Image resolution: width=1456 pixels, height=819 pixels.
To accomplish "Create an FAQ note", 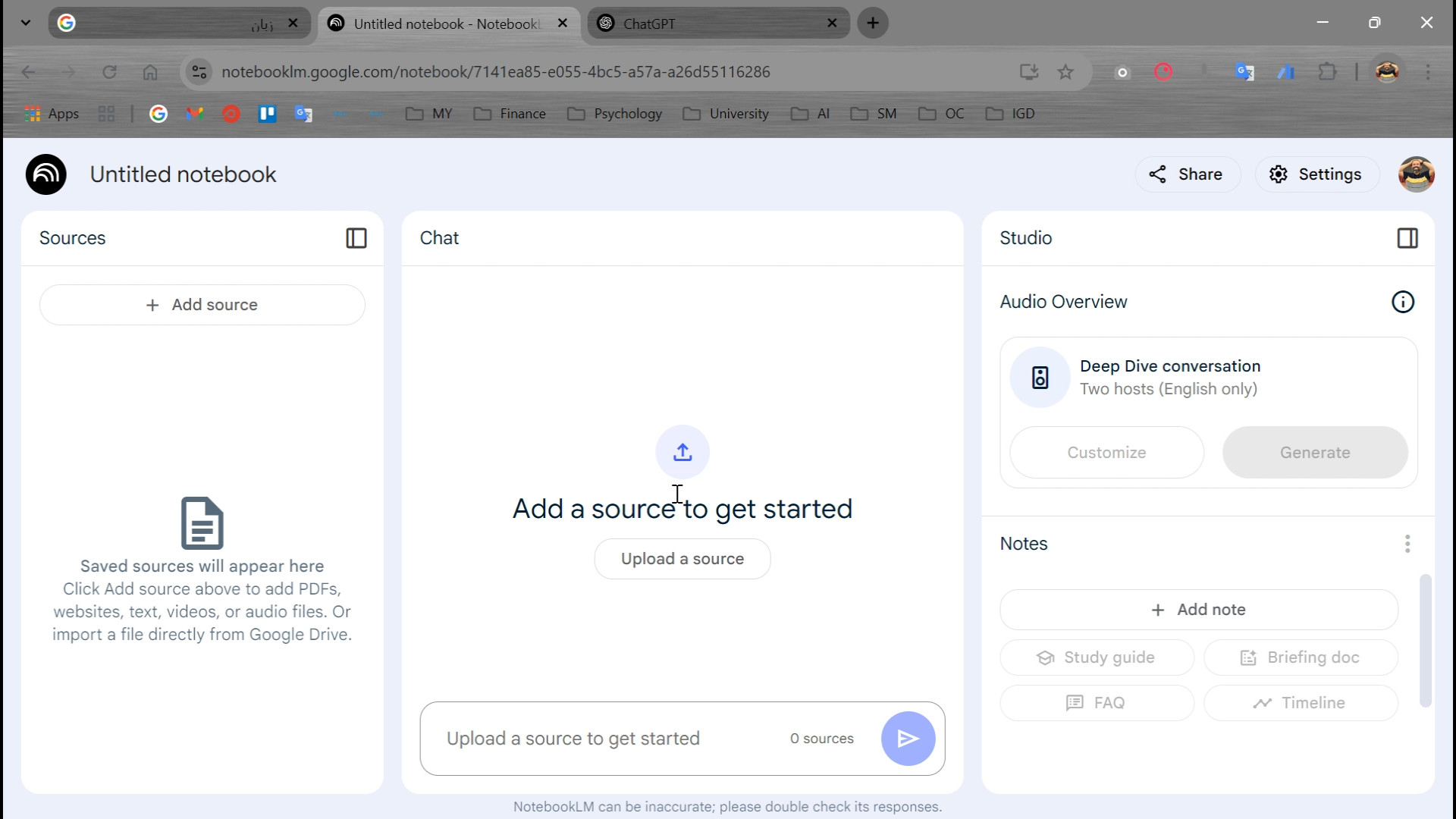I will tap(1097, 703).
